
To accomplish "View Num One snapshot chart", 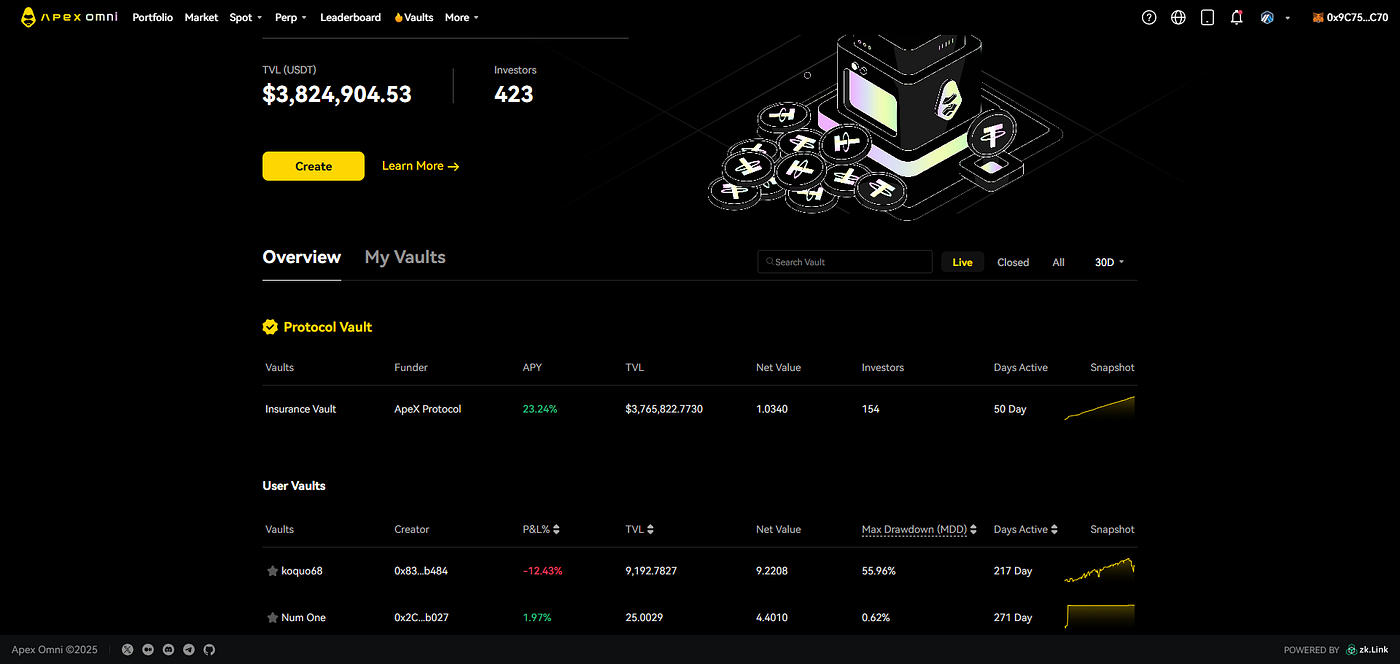I will click(x=1100, y=616).
